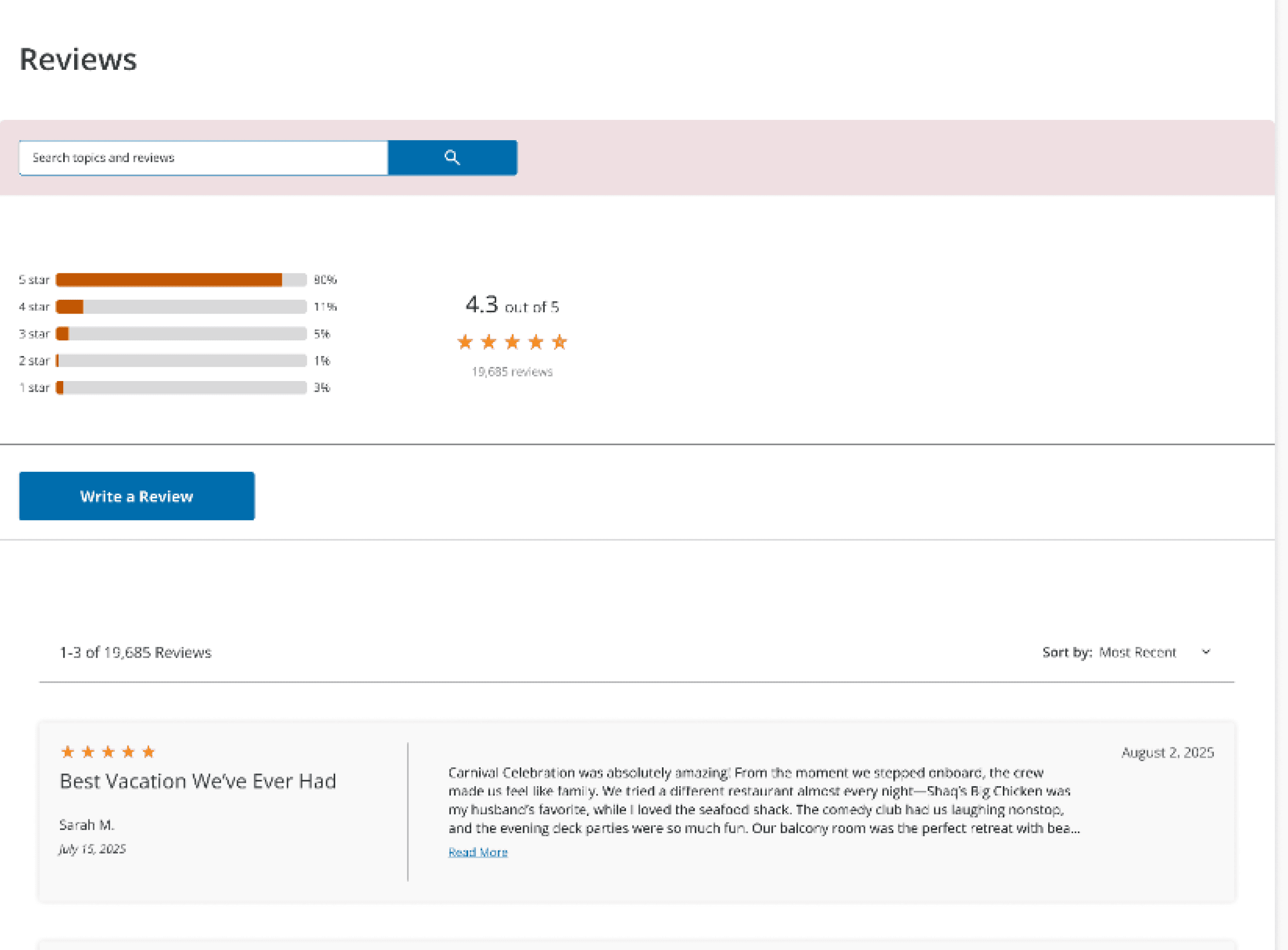This screenshot has height=950, width=1288.
Task: Click first star in Sarah M.'s review
Action: tap(67, 752)
